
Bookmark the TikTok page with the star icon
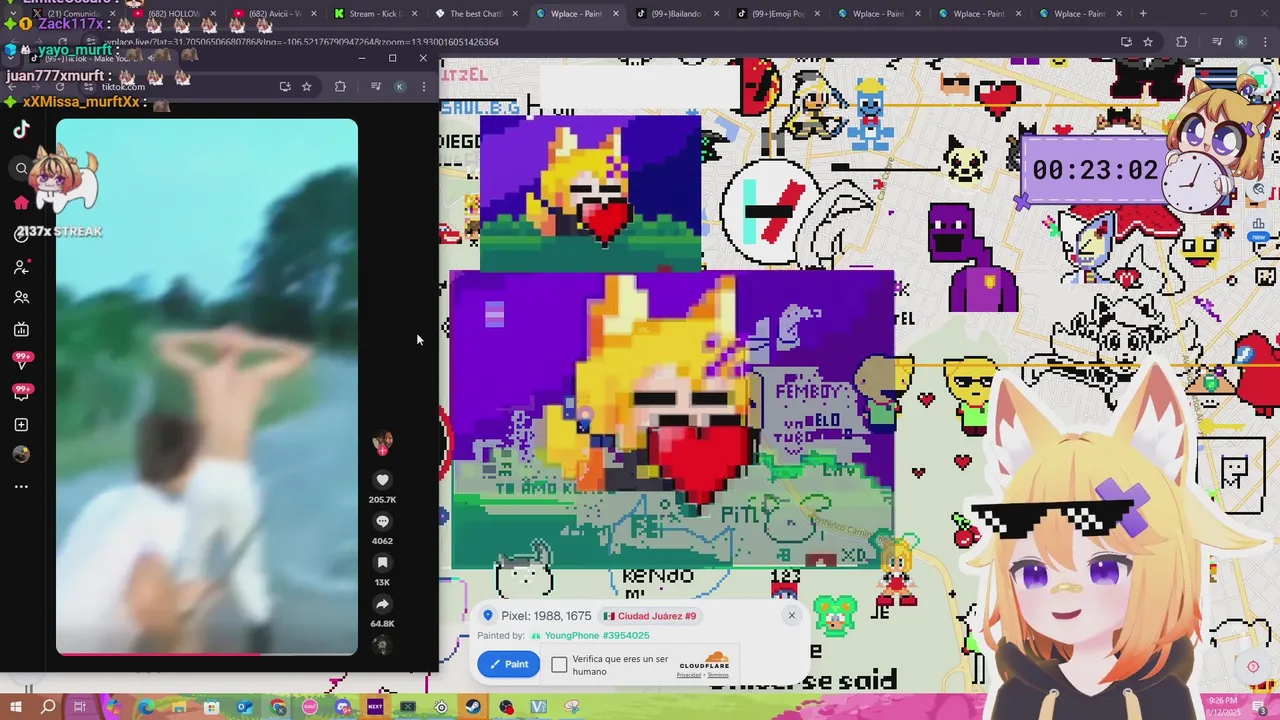click(307, 87)
